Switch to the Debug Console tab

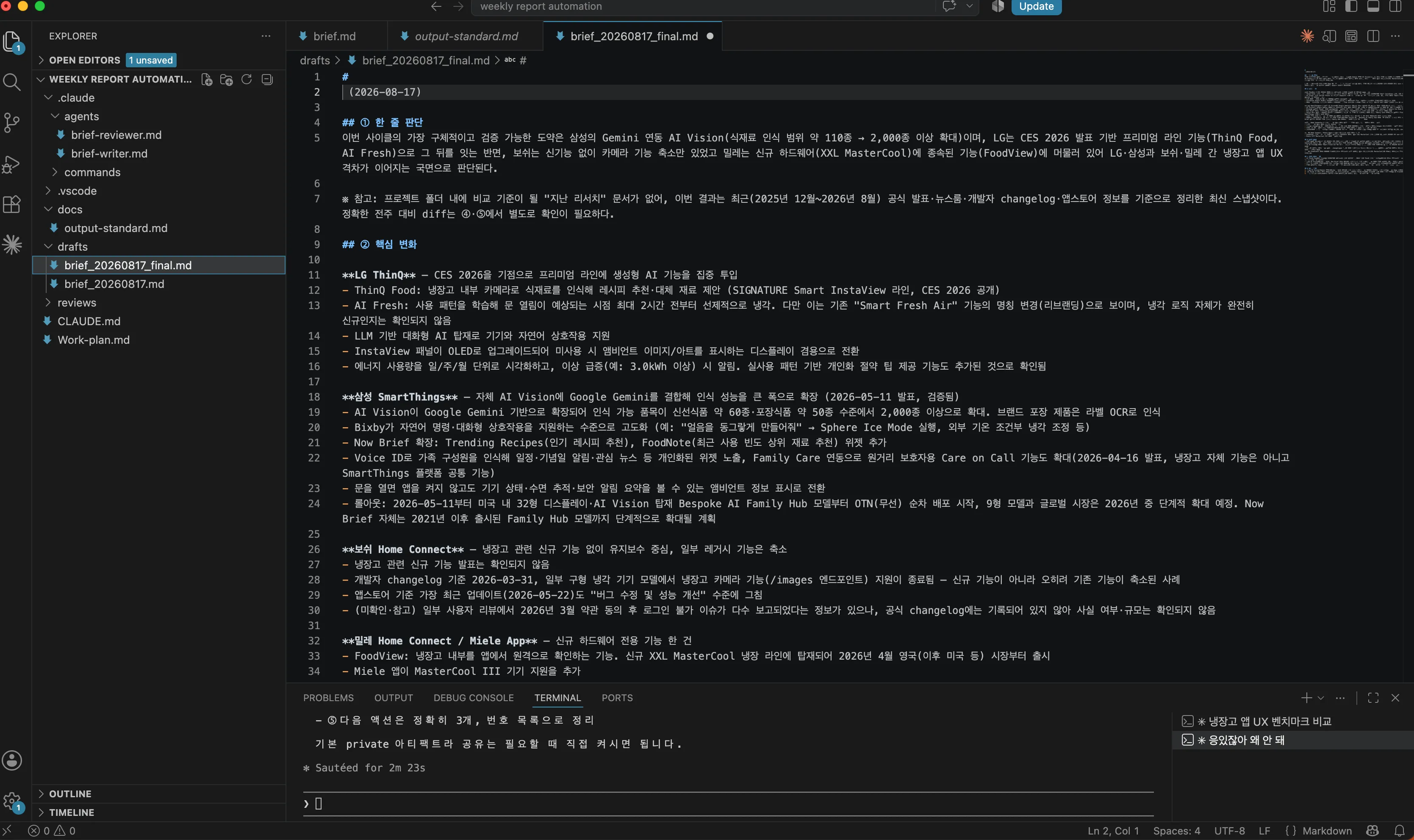pos(474,698)
